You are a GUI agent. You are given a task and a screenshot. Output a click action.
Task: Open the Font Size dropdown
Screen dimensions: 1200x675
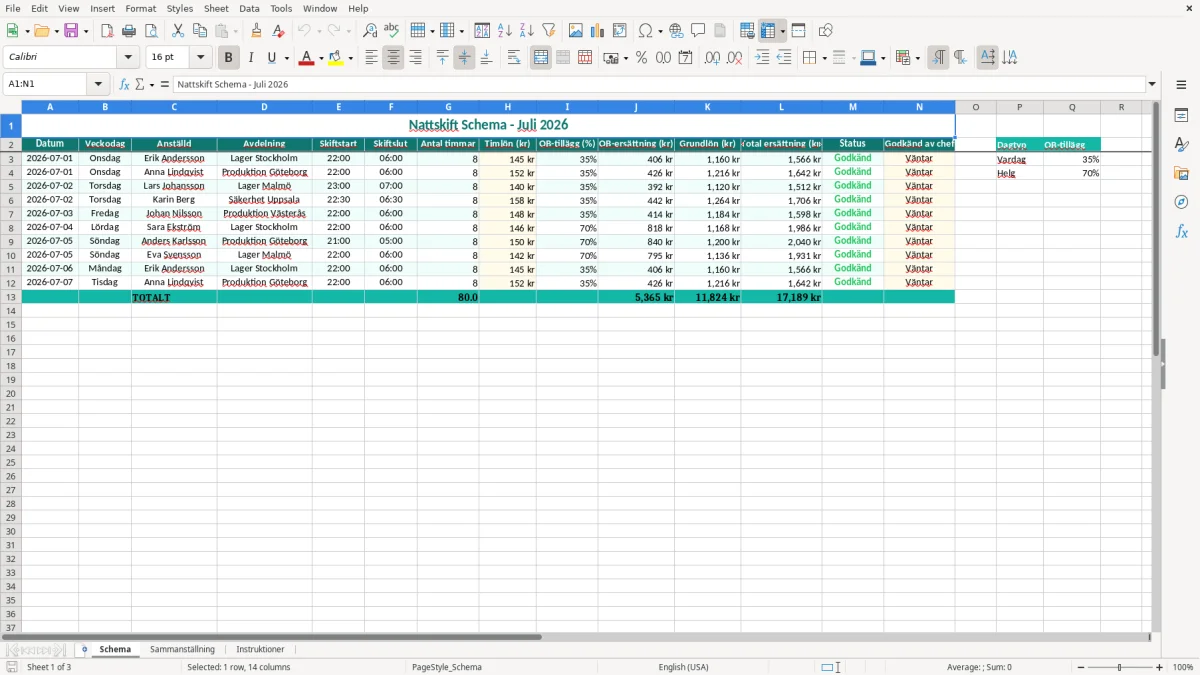(201, 58)
